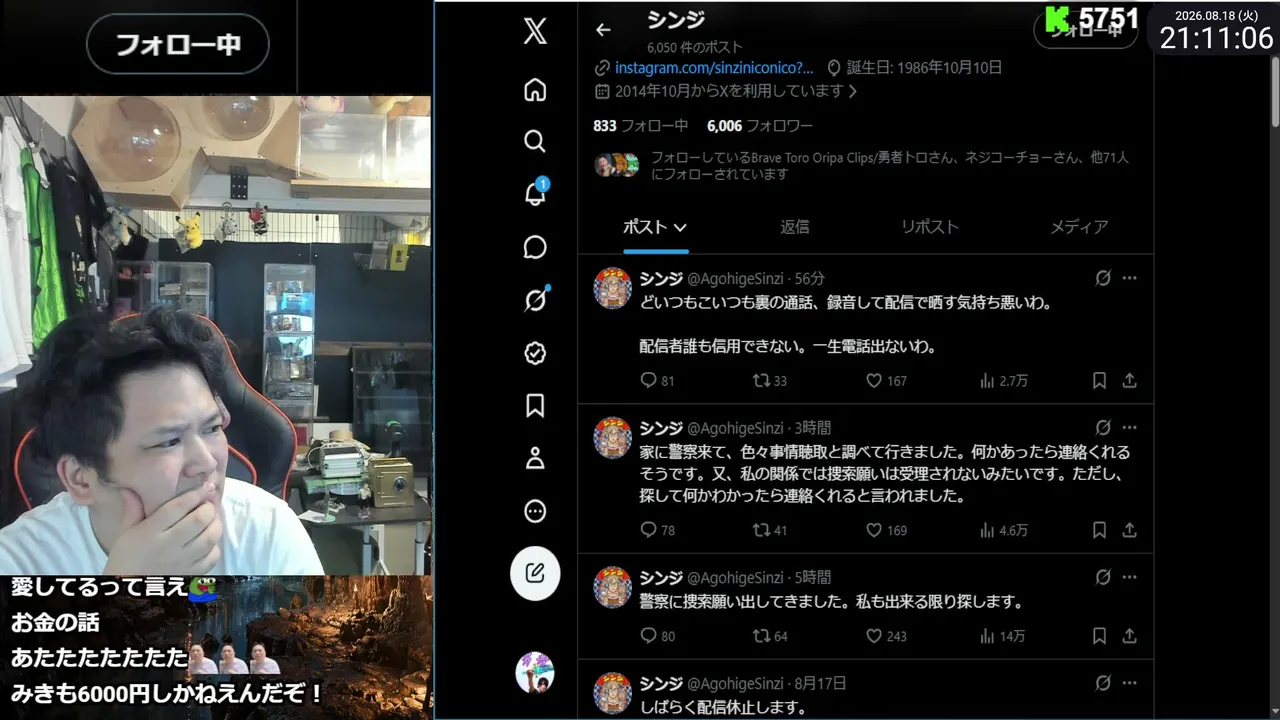Share the 5時間 post
The width and height of the screenshot is (1280, 720).
[x=1129, y=636]
